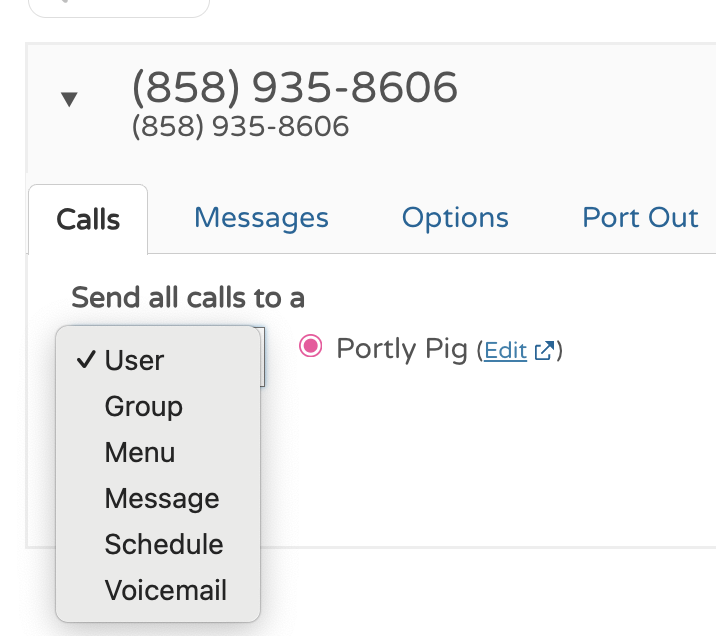Select Group in the routing dropdown

click(144, 406)
